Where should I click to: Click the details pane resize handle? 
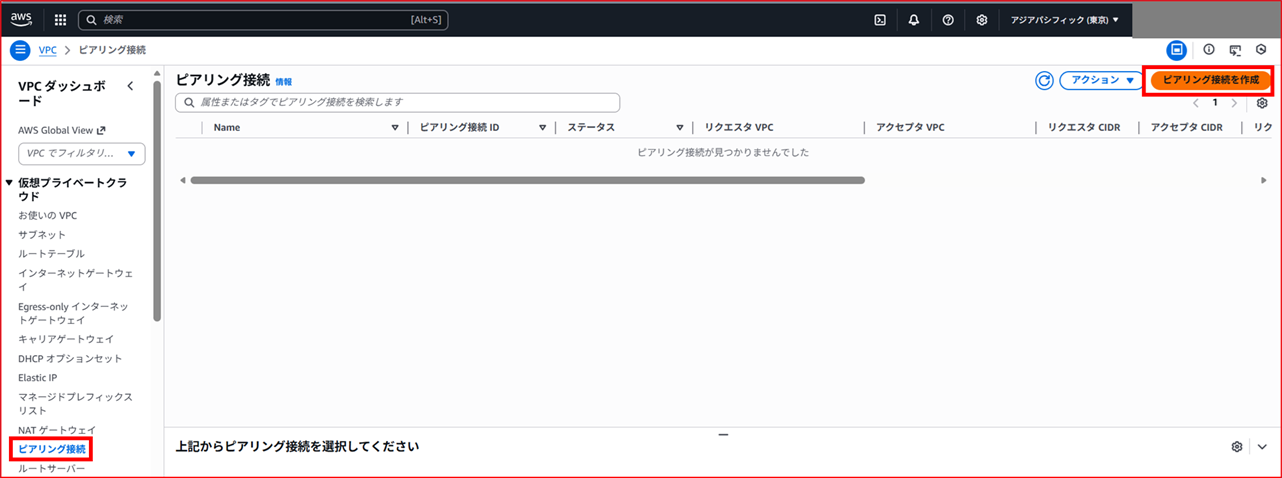click(x=723, y=434)
